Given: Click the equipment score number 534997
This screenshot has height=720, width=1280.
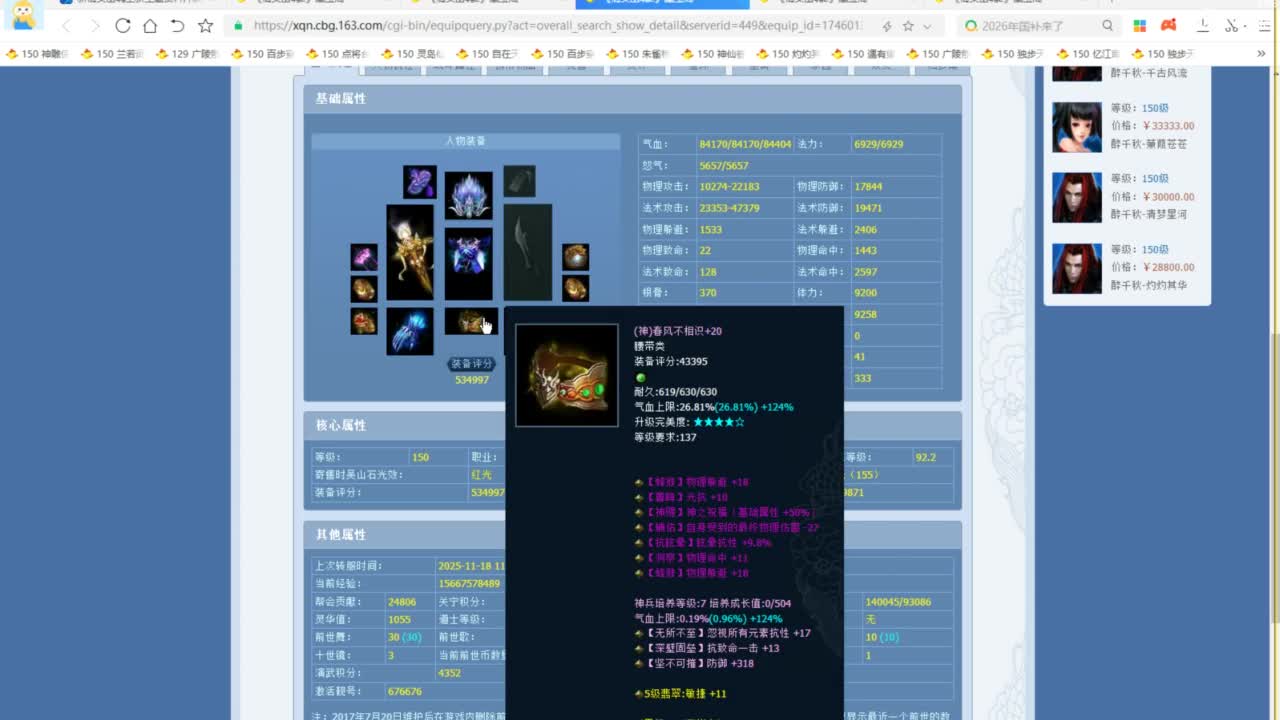Looking at the screenshot, I should pyautogui.click(x=472, y=380).
